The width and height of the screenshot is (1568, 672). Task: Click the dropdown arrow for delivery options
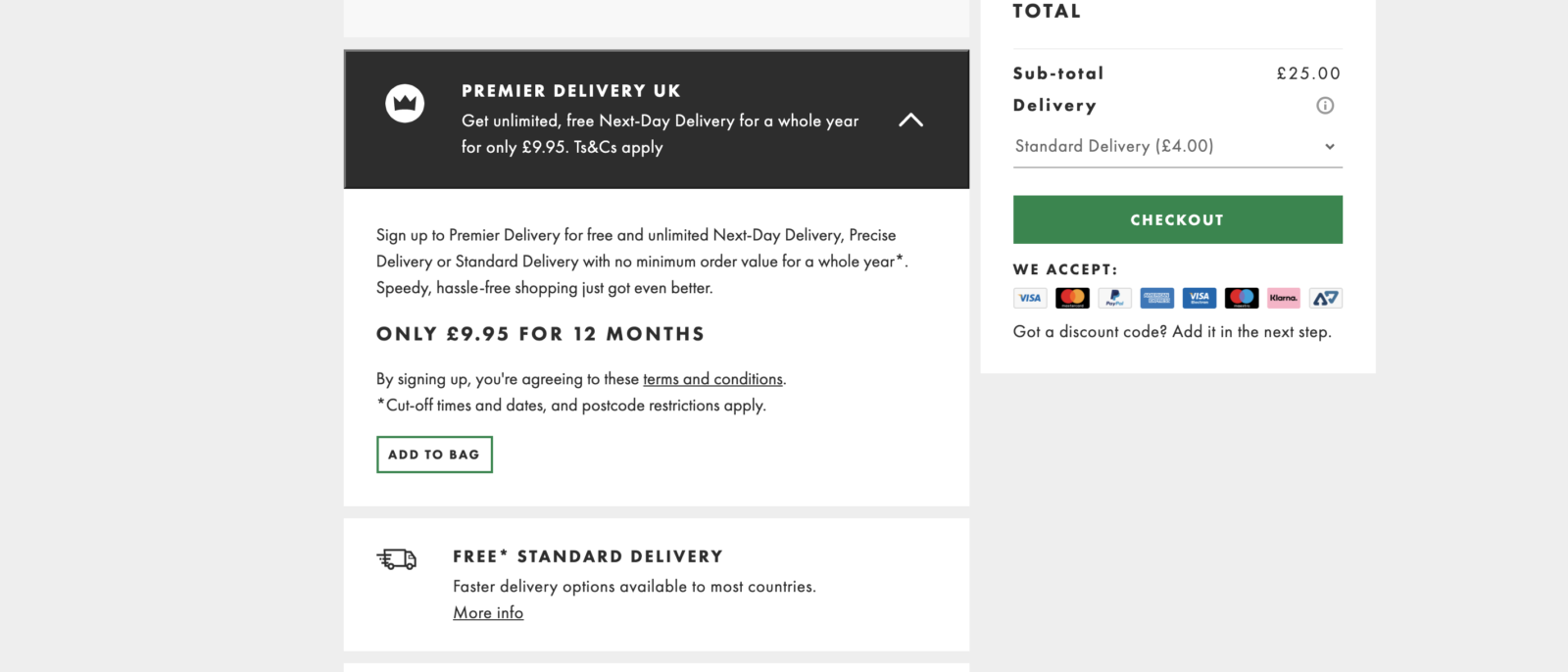[1330, 147]
